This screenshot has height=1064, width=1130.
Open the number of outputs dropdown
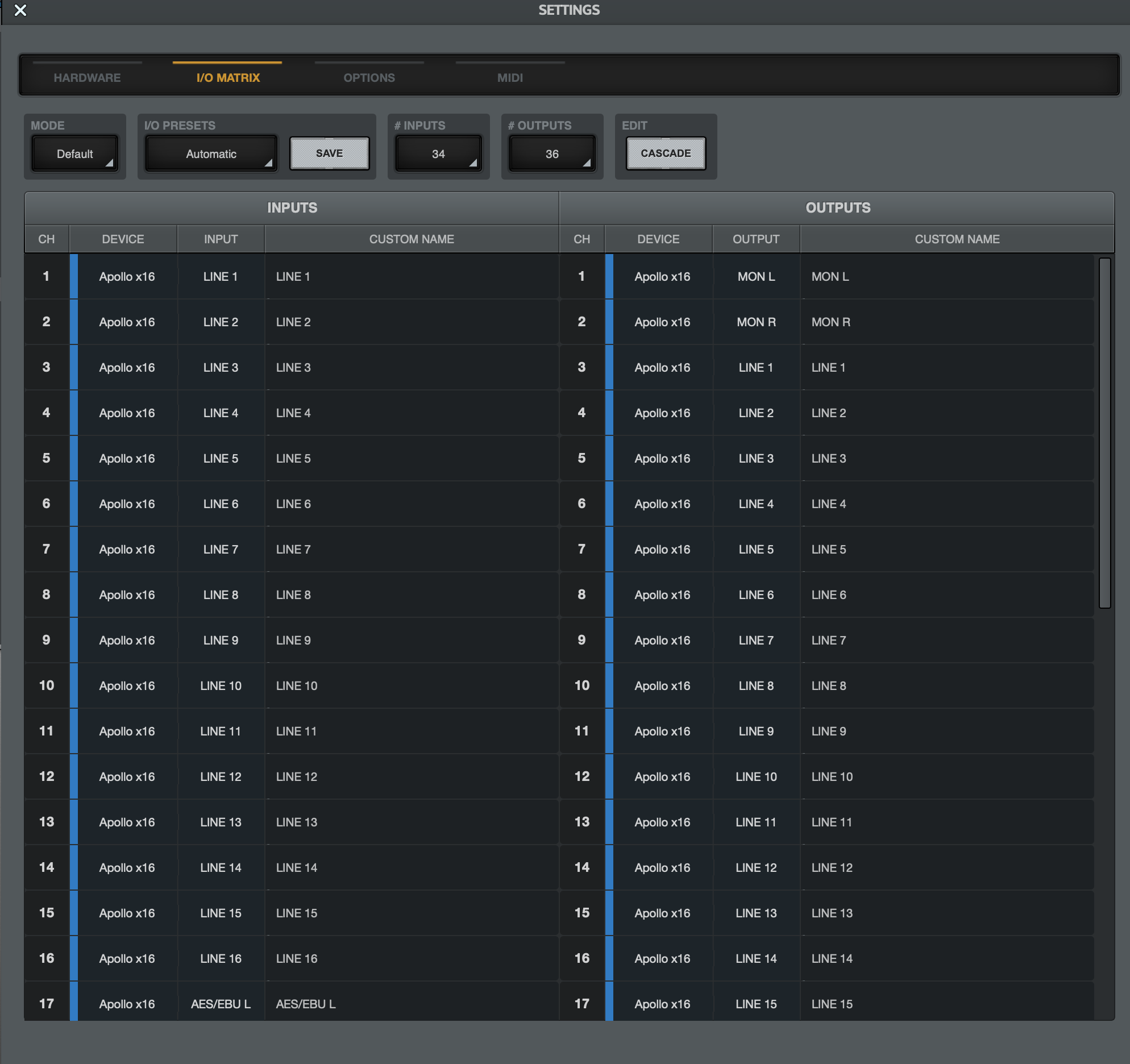(x=552, y=153)
